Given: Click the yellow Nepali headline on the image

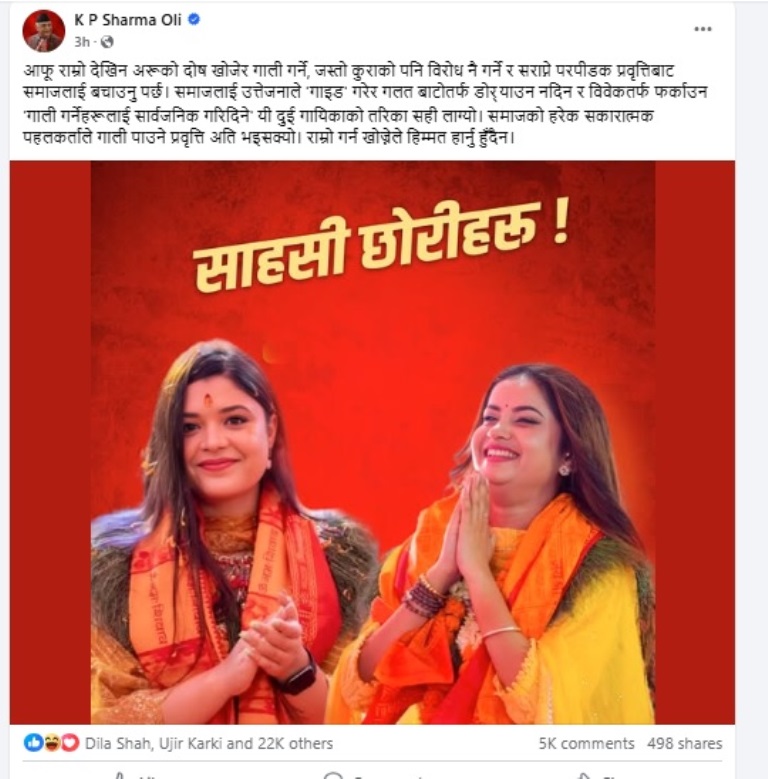Looking at the screenshot, I should (381, 247).
